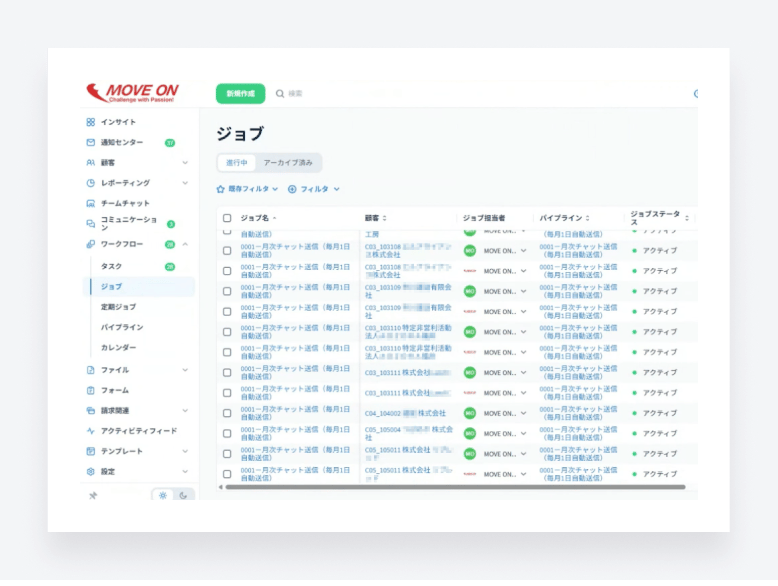778x586 pixels.
Task: Click the レポーティング chart icon
Action: point(90,183)
